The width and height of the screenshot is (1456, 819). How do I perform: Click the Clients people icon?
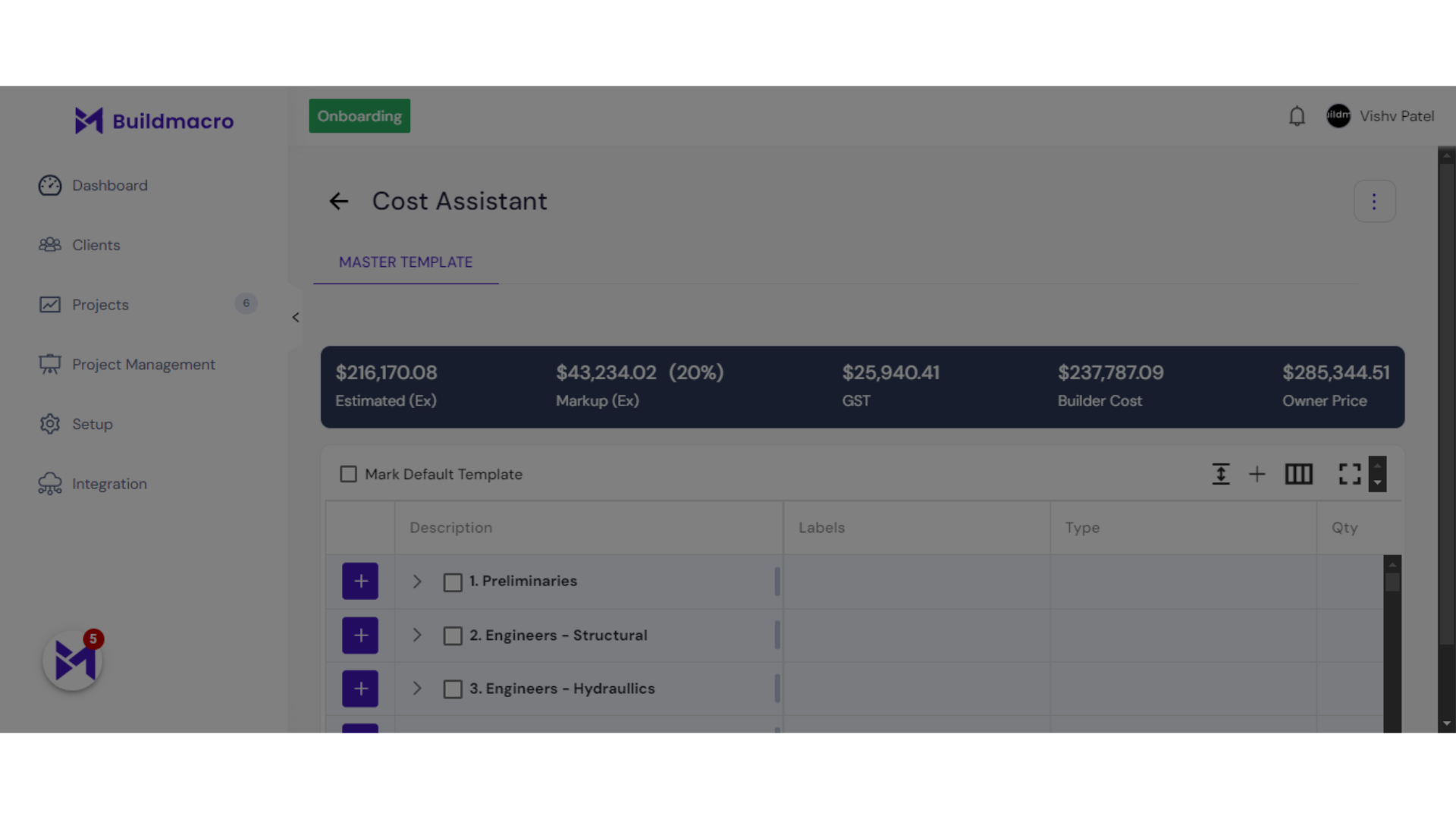pyautogui.click(x=50, y=245)
